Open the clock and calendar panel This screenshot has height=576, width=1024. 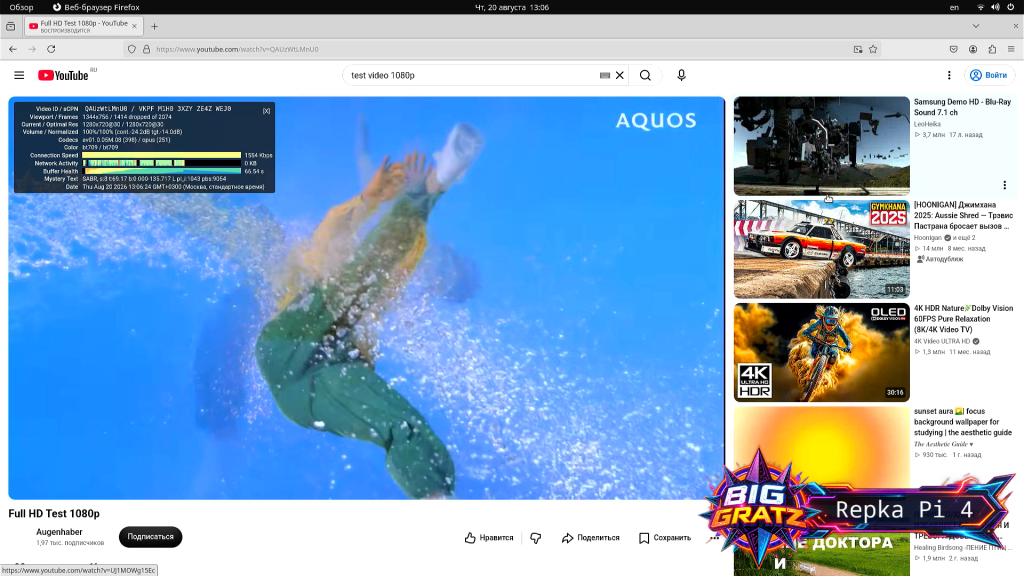pyautogui.click(x=511, y=7)
